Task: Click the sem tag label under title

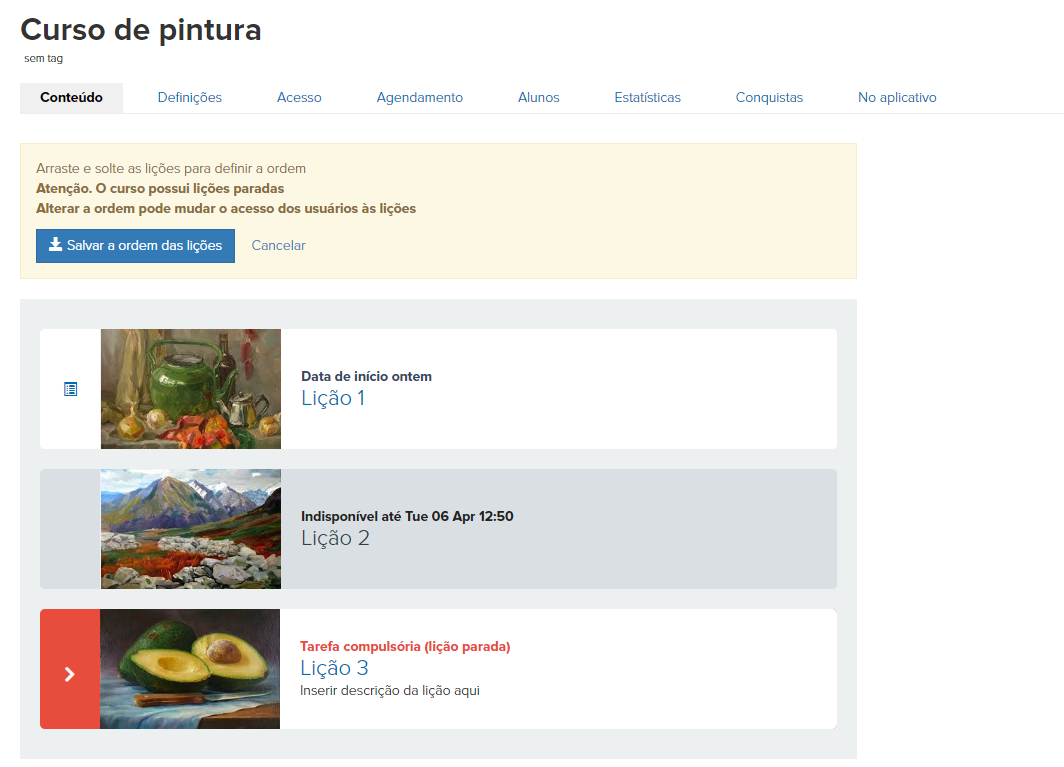Action: (43, 58)
